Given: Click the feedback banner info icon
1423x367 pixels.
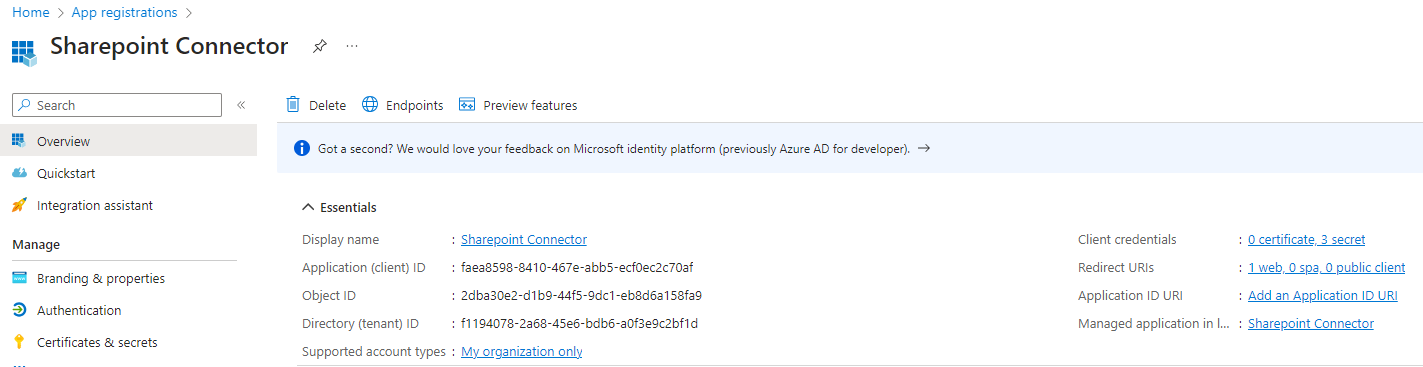Looking at the screenshot, I should tap(302, 148).
